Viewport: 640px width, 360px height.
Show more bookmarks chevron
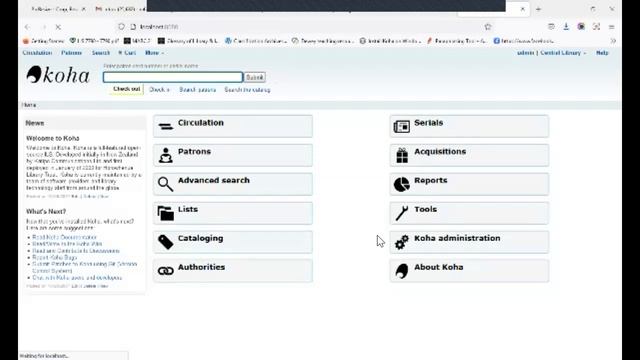tap(613, 41)
